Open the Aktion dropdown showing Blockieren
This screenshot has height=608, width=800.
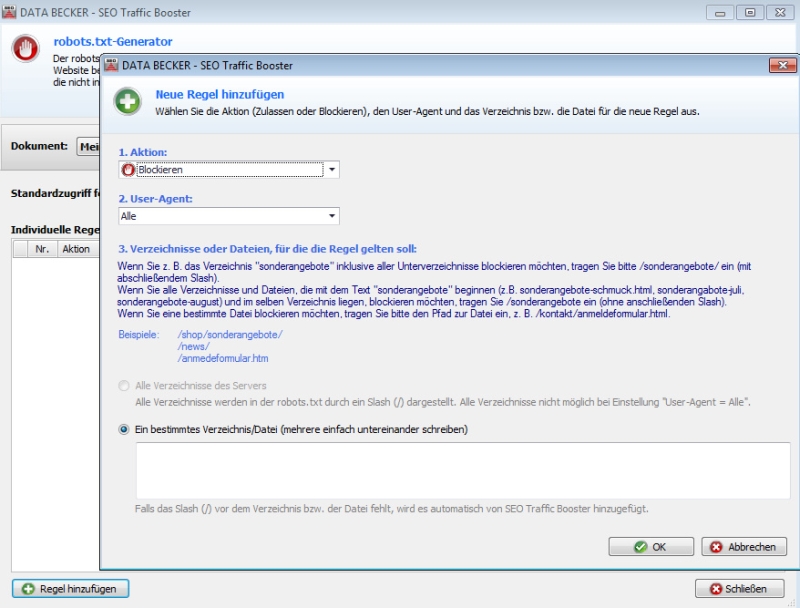[x=229, y=169]
